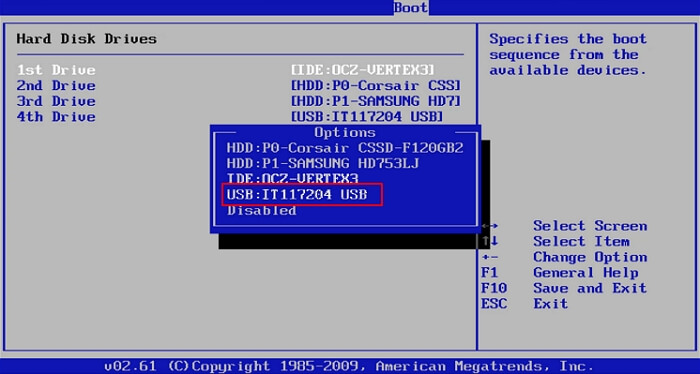Choose IDE:OCZ-VERTEX3 in Options popup
Viewport: 700px width, 374px height.
[x=292, y=179]
